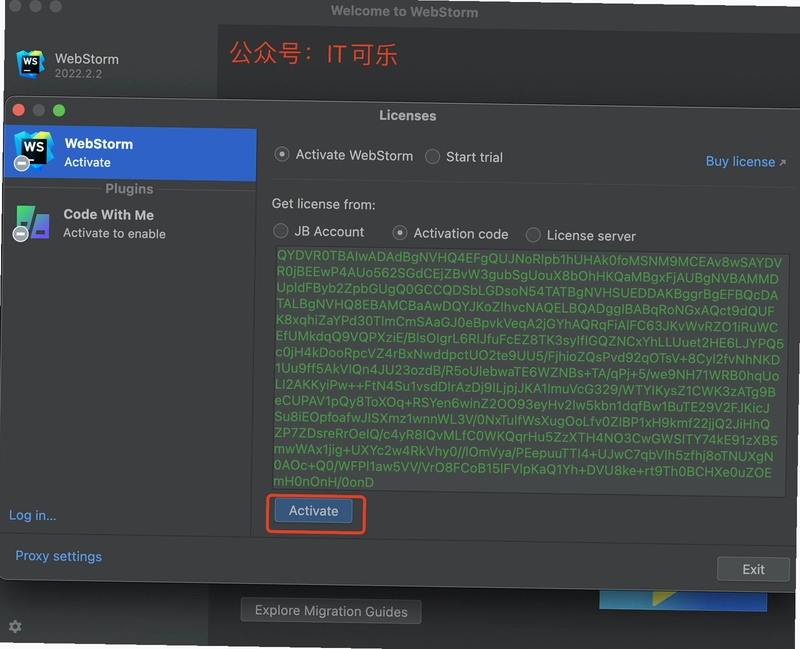Open the Buy license link
Screen dimensions: 800x649
click(x=745, y=162)
